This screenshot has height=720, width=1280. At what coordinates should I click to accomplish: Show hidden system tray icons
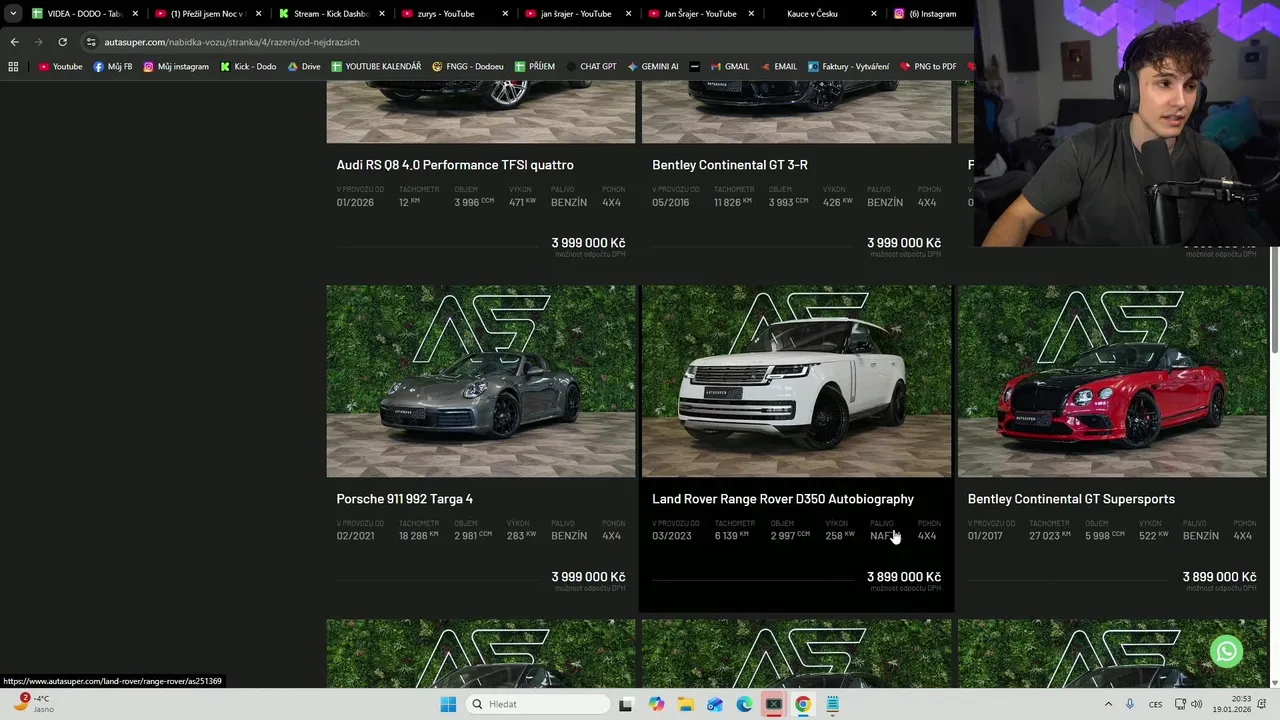1108,704
